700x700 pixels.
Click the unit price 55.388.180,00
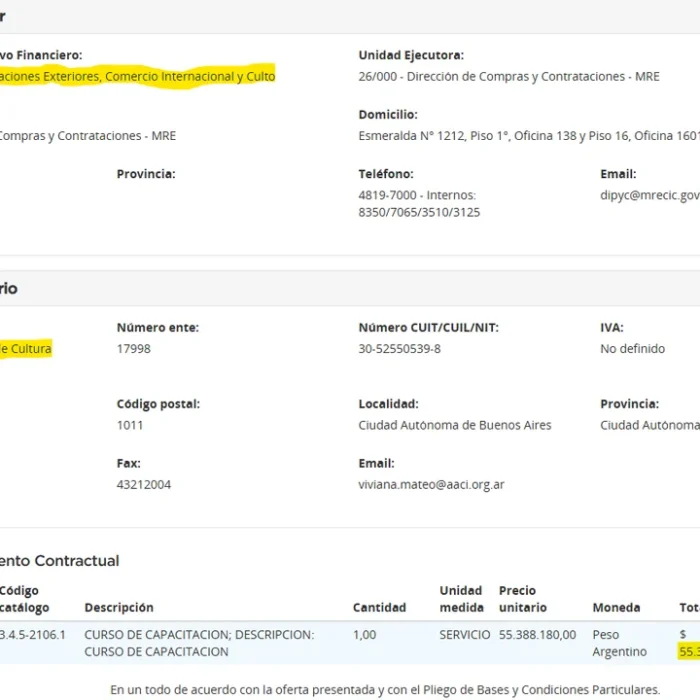click(x=537, y=635)
